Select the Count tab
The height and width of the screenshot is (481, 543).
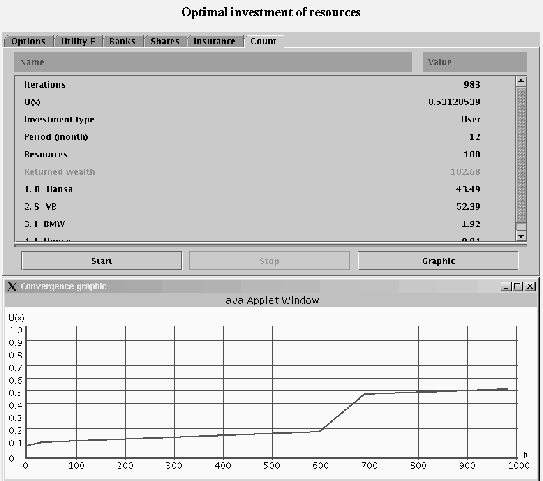click(264, 41)
